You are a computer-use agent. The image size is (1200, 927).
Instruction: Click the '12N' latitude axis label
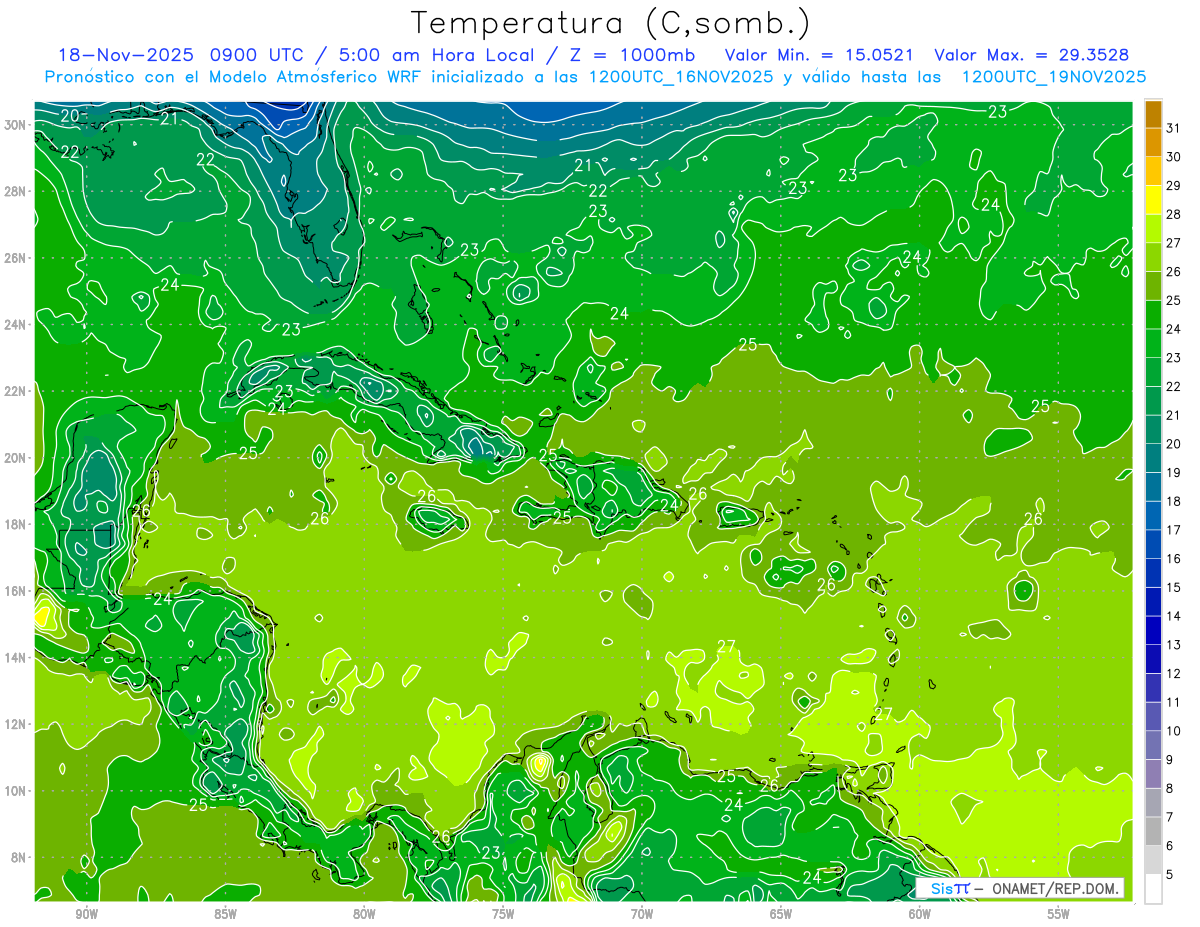click(15, 724)
